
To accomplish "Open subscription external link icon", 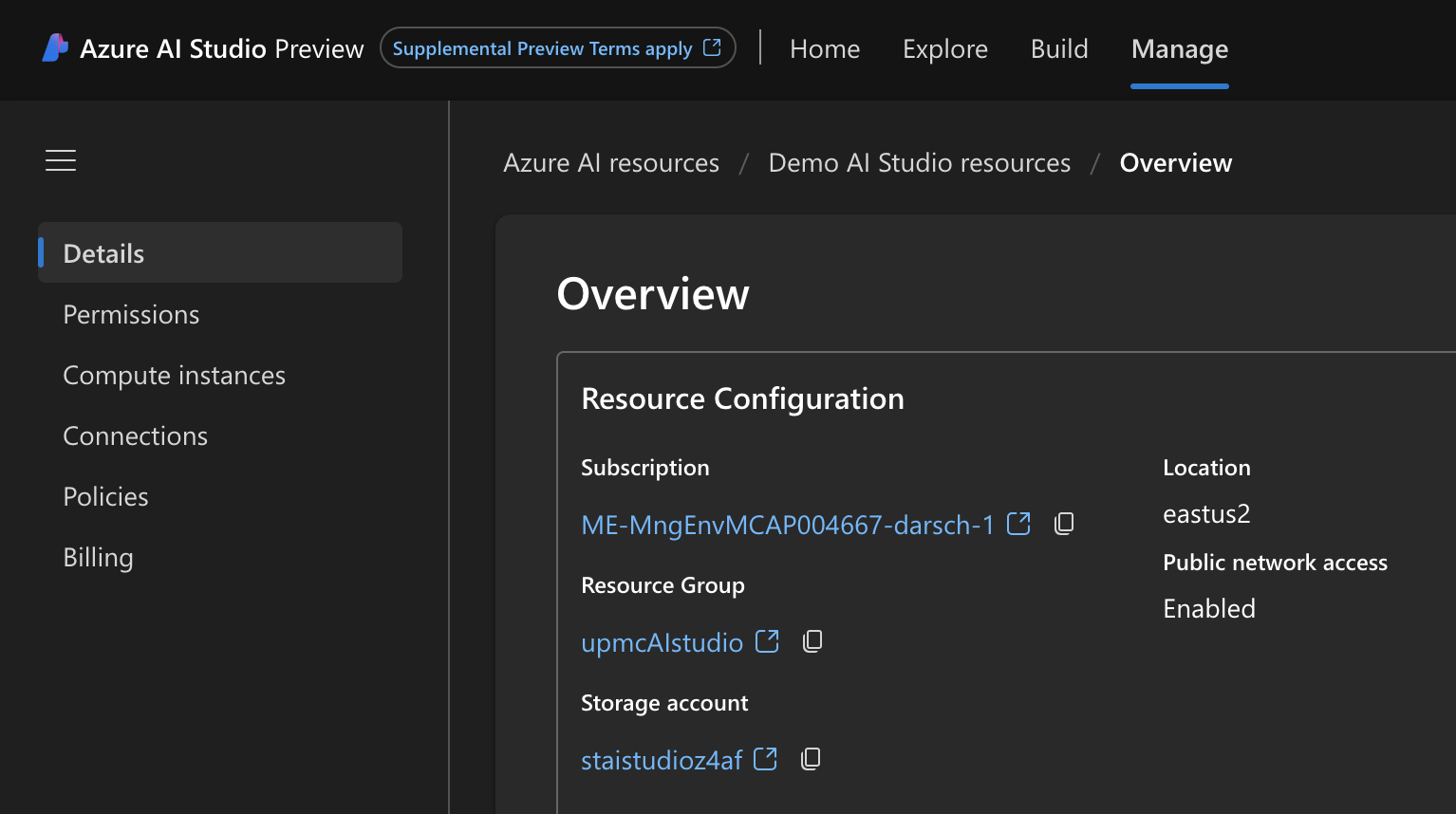I will pos(1018,524).
